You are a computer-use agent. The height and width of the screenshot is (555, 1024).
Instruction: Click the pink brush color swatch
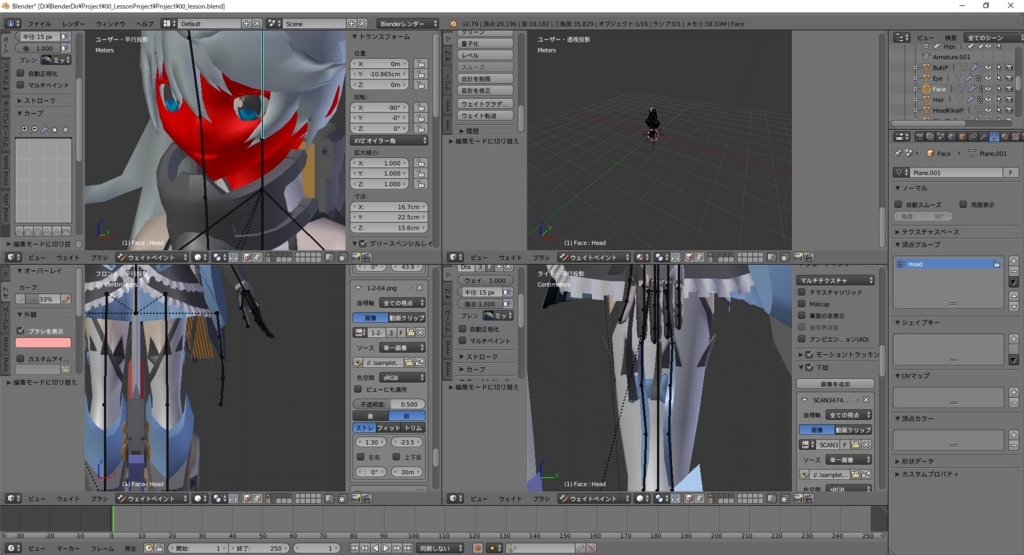(x=43, y=343)
